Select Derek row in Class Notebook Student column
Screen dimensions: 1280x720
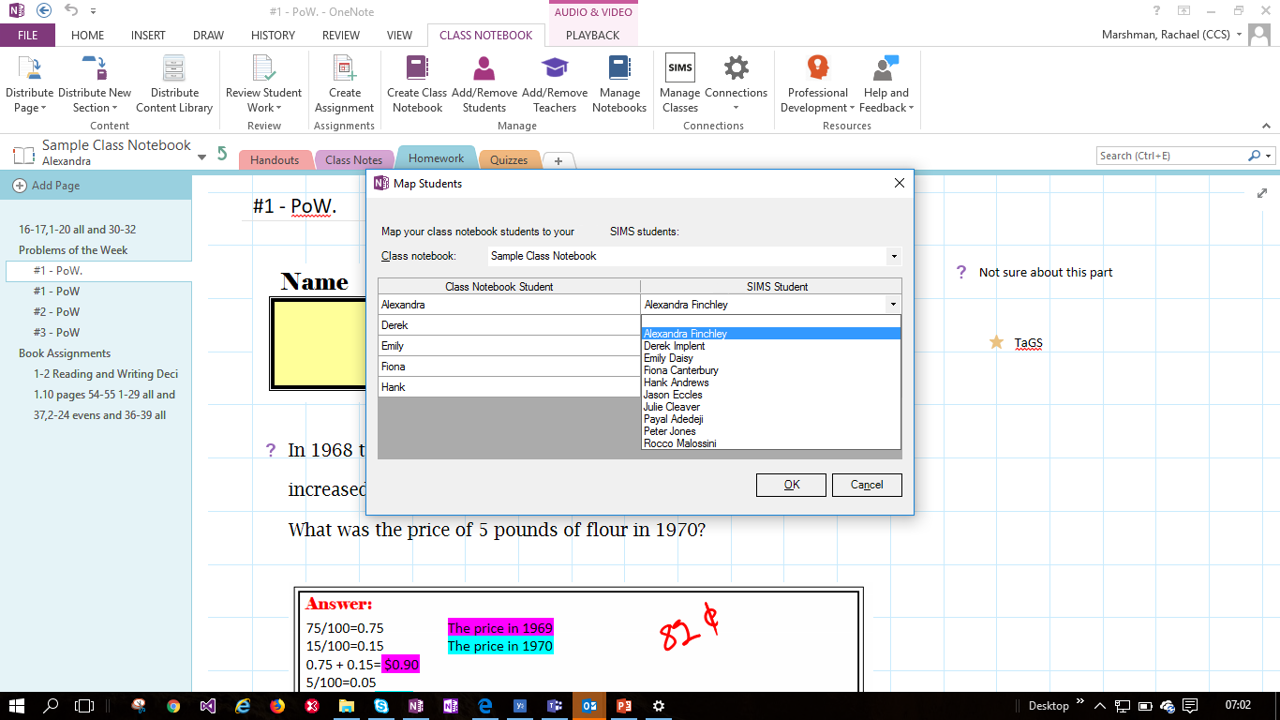point(509,325)
